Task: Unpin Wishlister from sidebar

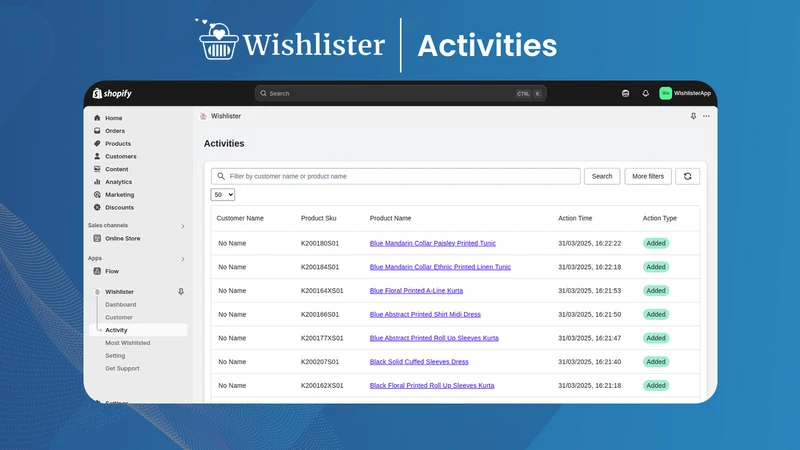Action: pos(181,292)
